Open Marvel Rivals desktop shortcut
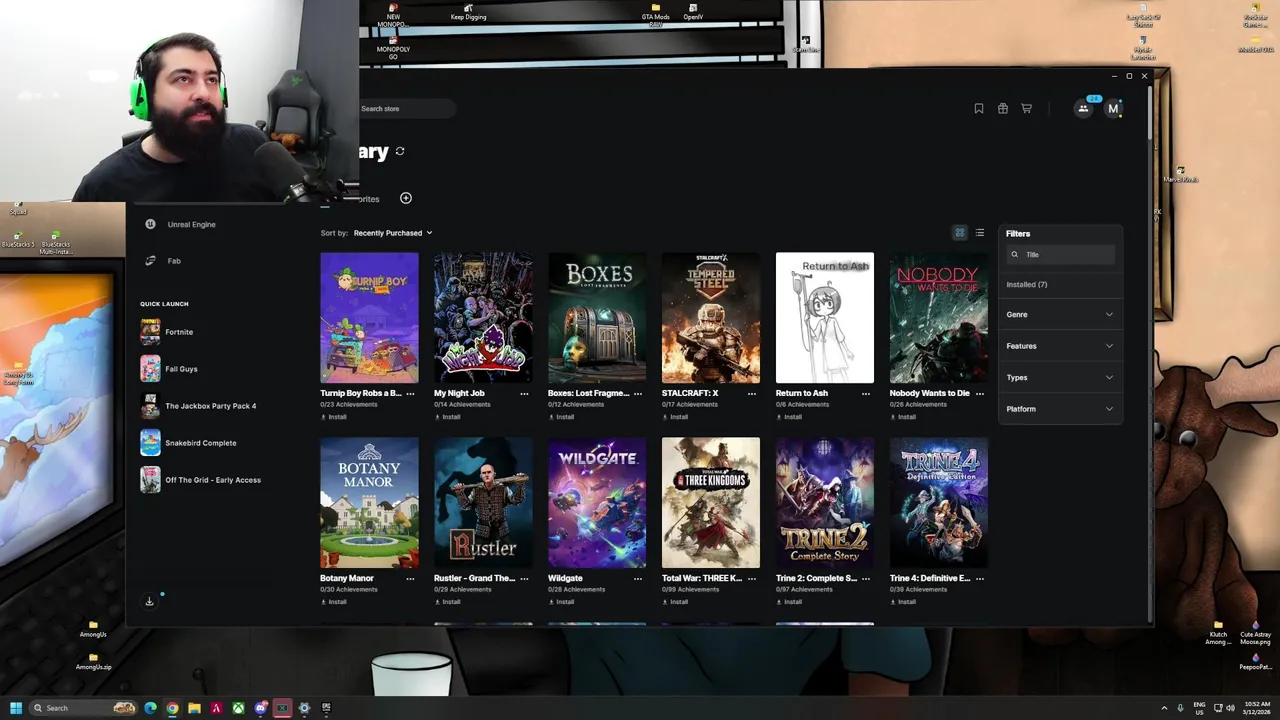 [1180, 175]
